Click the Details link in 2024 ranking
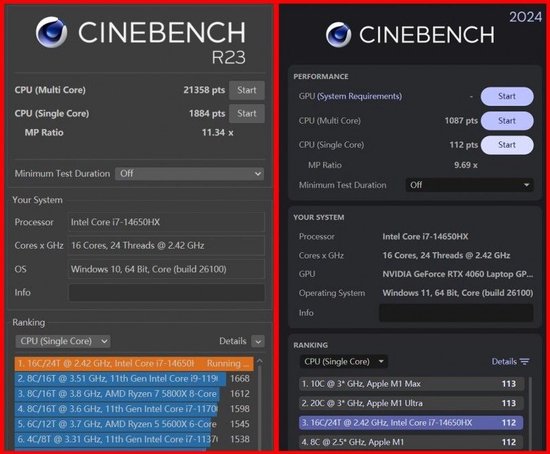 (x=504, y=362)
